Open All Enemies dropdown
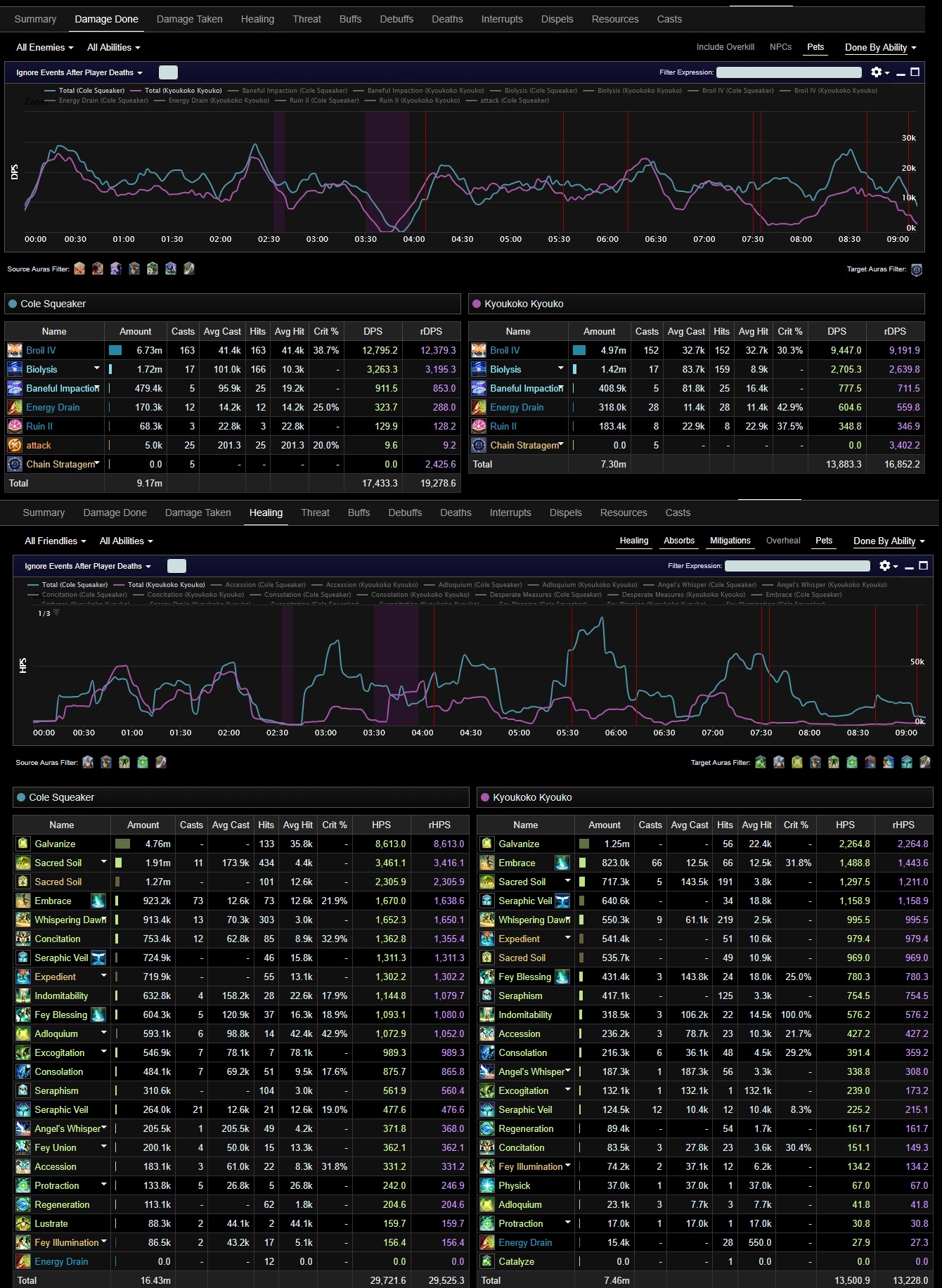942x1288 pixels. tap(45, 47)
